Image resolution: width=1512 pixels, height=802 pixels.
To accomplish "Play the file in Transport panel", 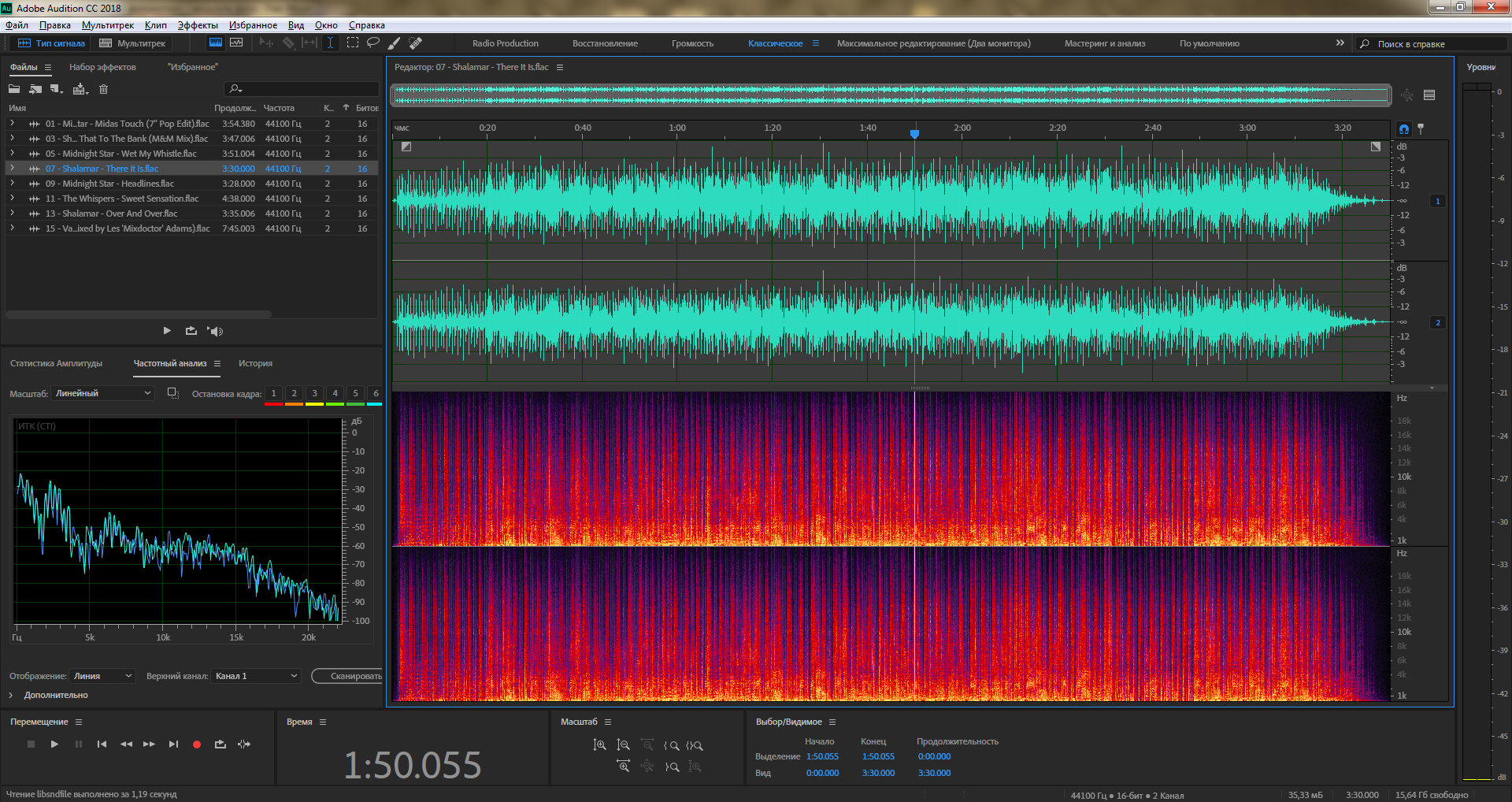I will coord(54,744).
